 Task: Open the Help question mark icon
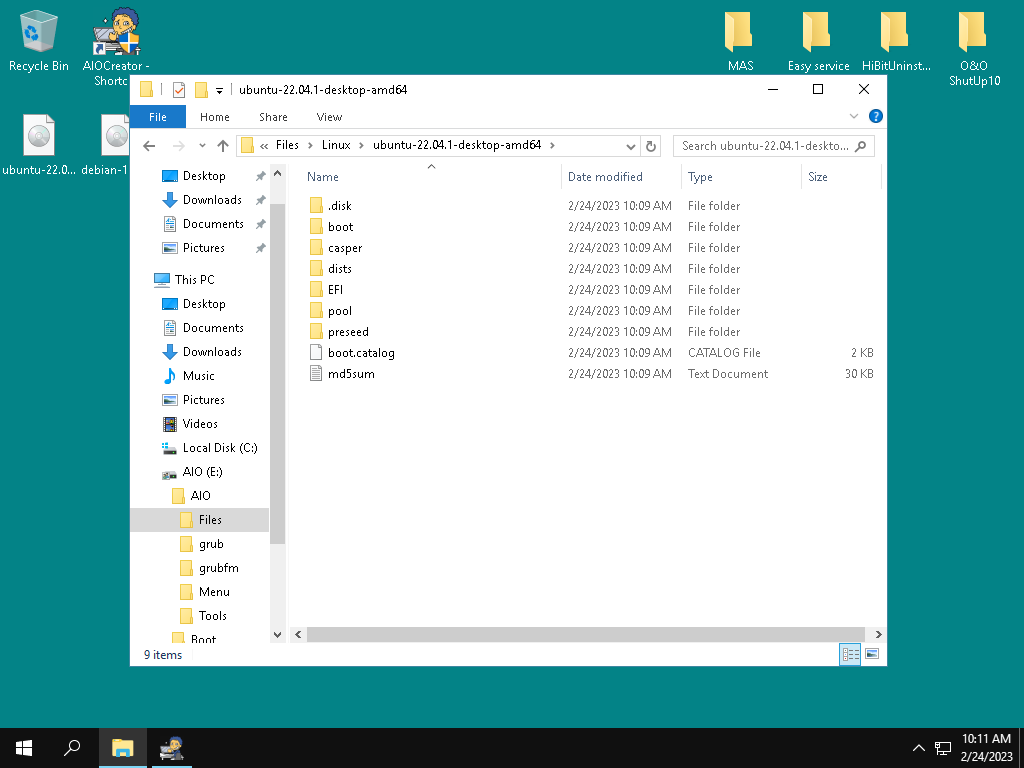coord(876,117)
